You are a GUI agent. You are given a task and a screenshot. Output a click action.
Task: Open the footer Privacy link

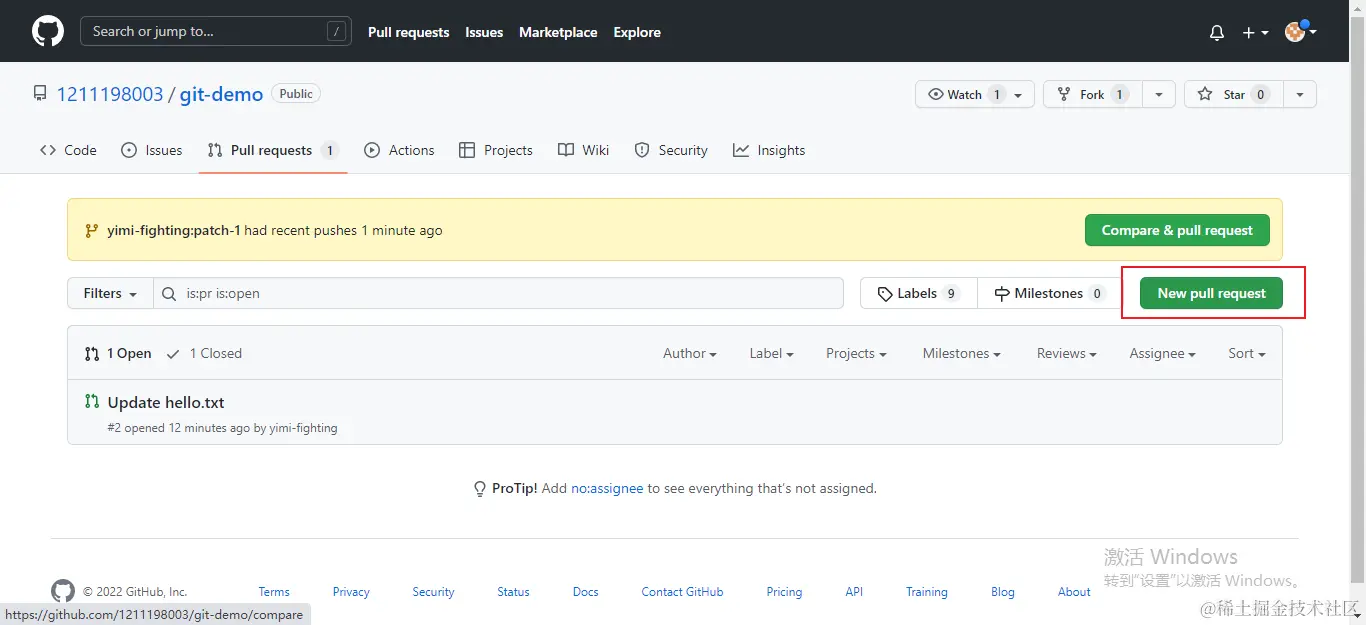(x=351, y=591)
